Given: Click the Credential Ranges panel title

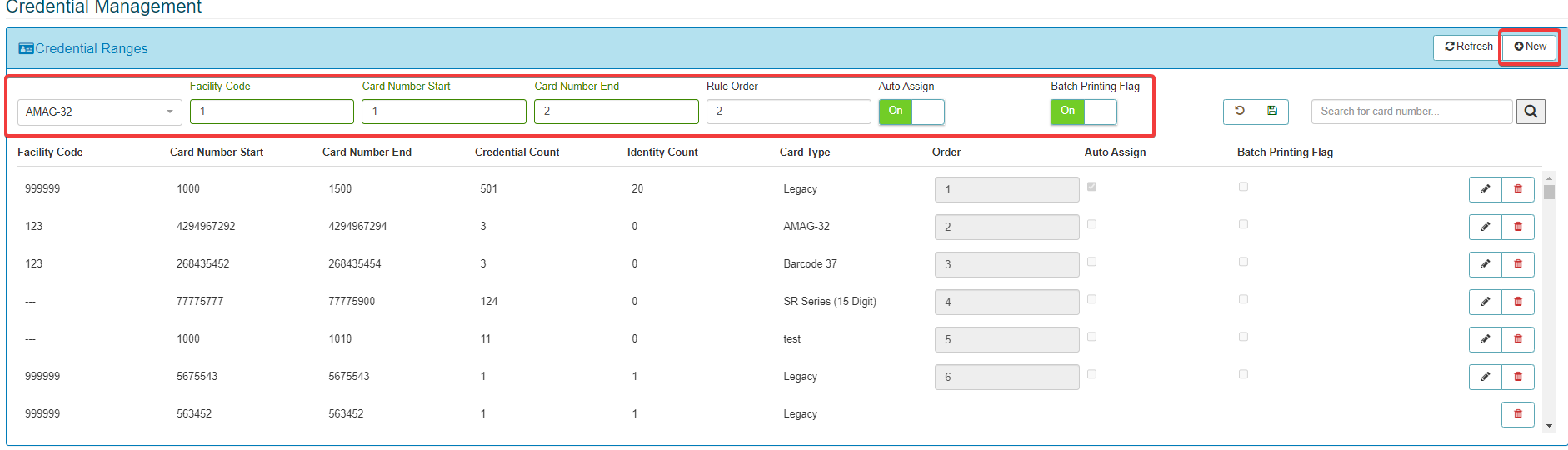Looking at the screenshot, I should [92, 48].
